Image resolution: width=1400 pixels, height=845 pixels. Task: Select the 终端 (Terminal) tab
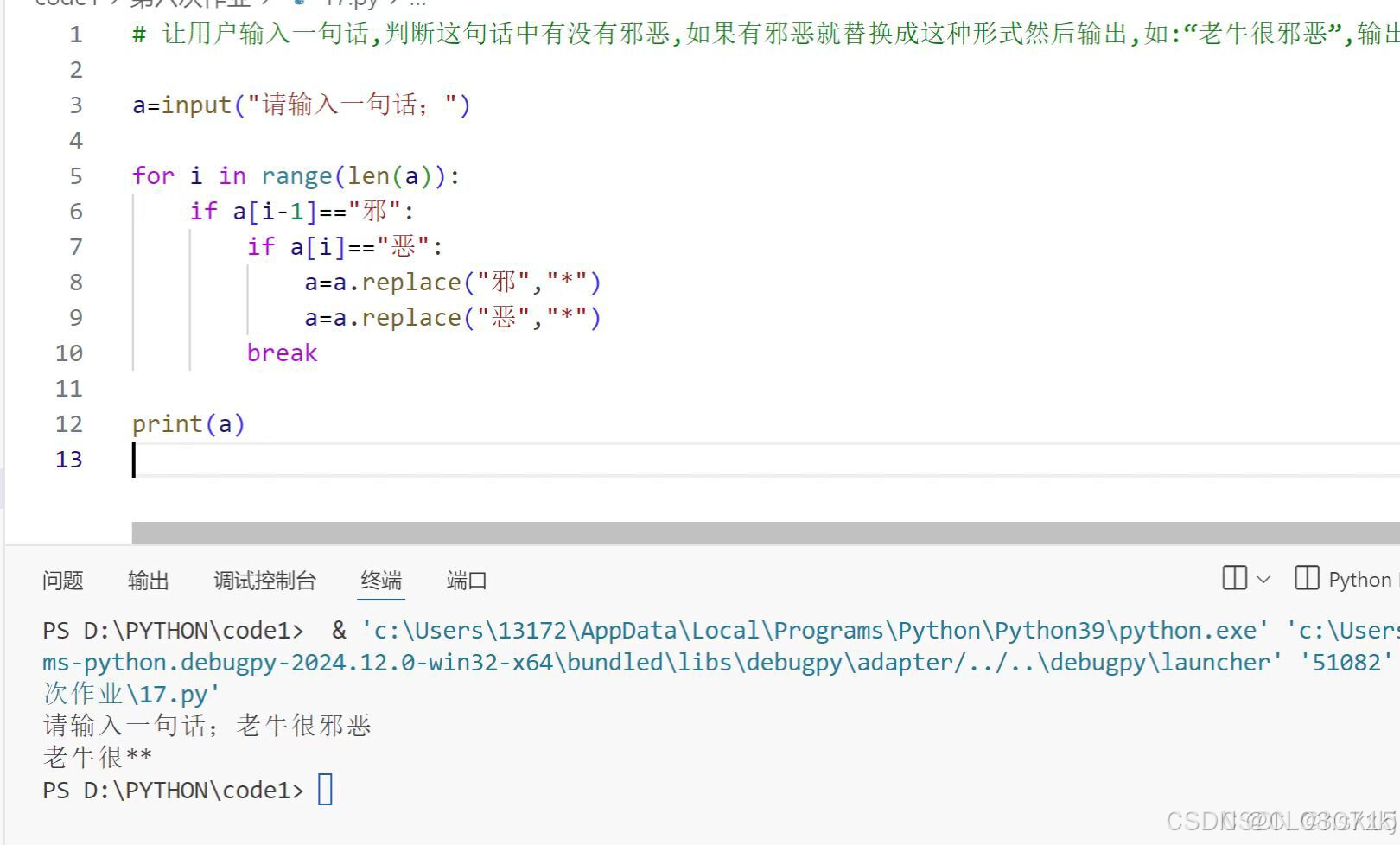coord(381,581)
